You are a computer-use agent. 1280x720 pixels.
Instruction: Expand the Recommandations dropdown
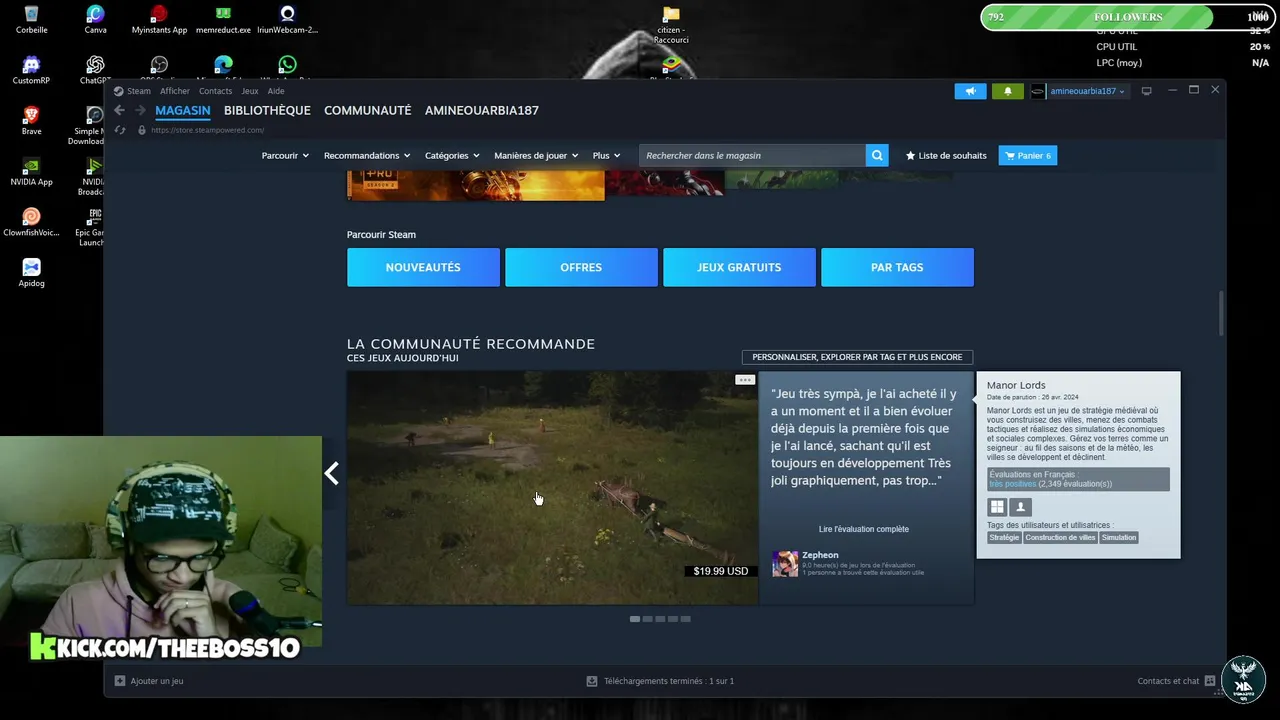367,155
